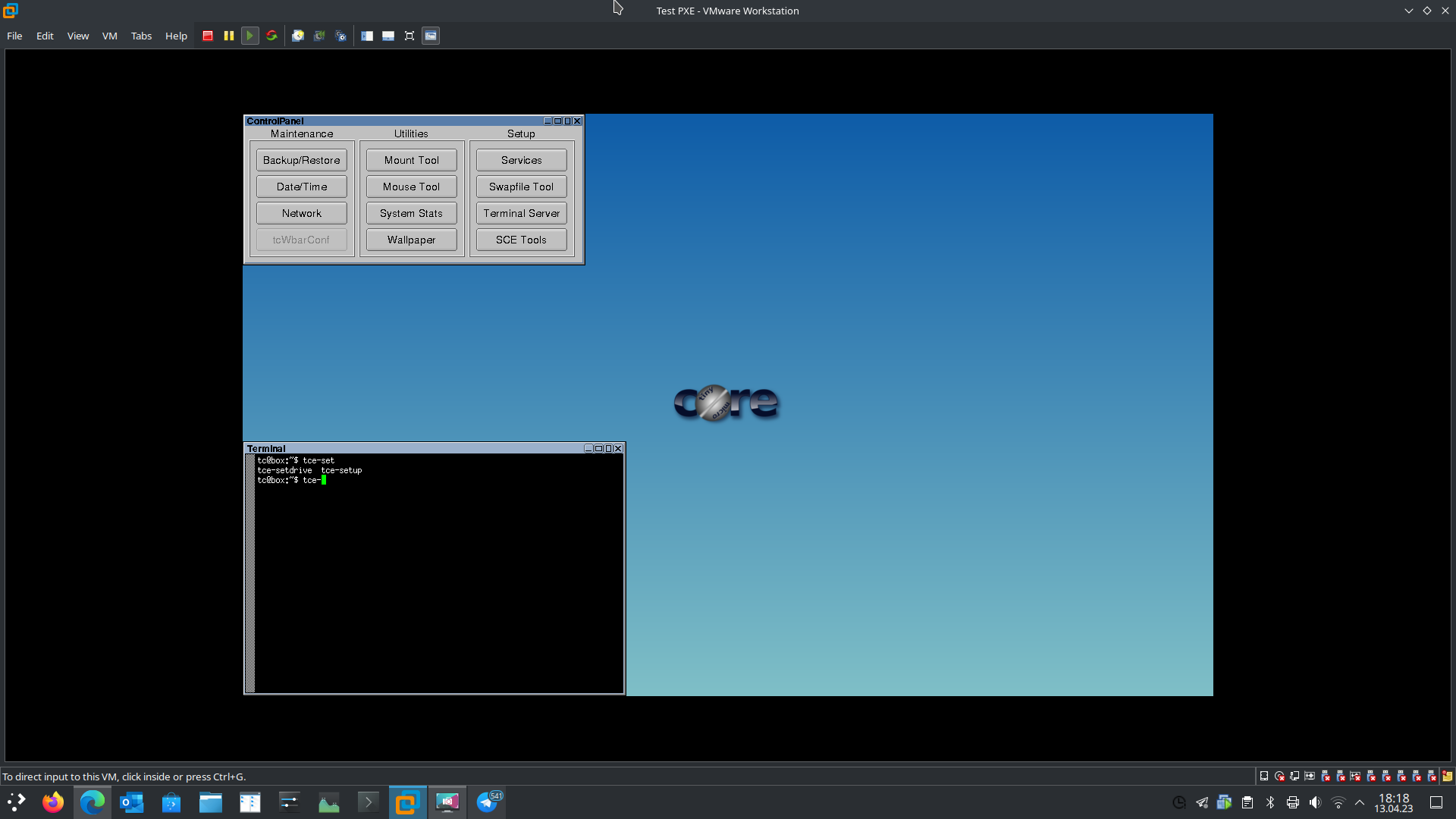The image size is (1456, 819).
Task: Click inside the Terminal command area
Action: 438,576
